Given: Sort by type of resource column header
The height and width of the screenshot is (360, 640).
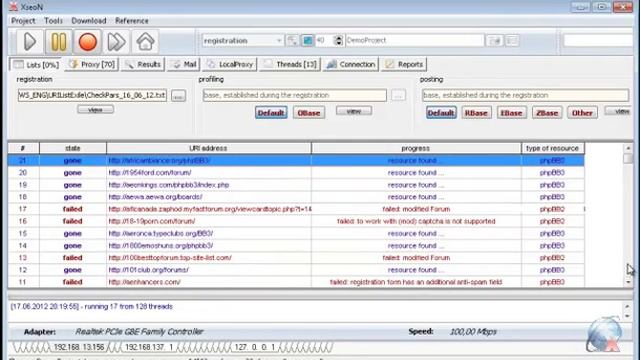Looking at the screenshot, I should [x=553, y=148].
